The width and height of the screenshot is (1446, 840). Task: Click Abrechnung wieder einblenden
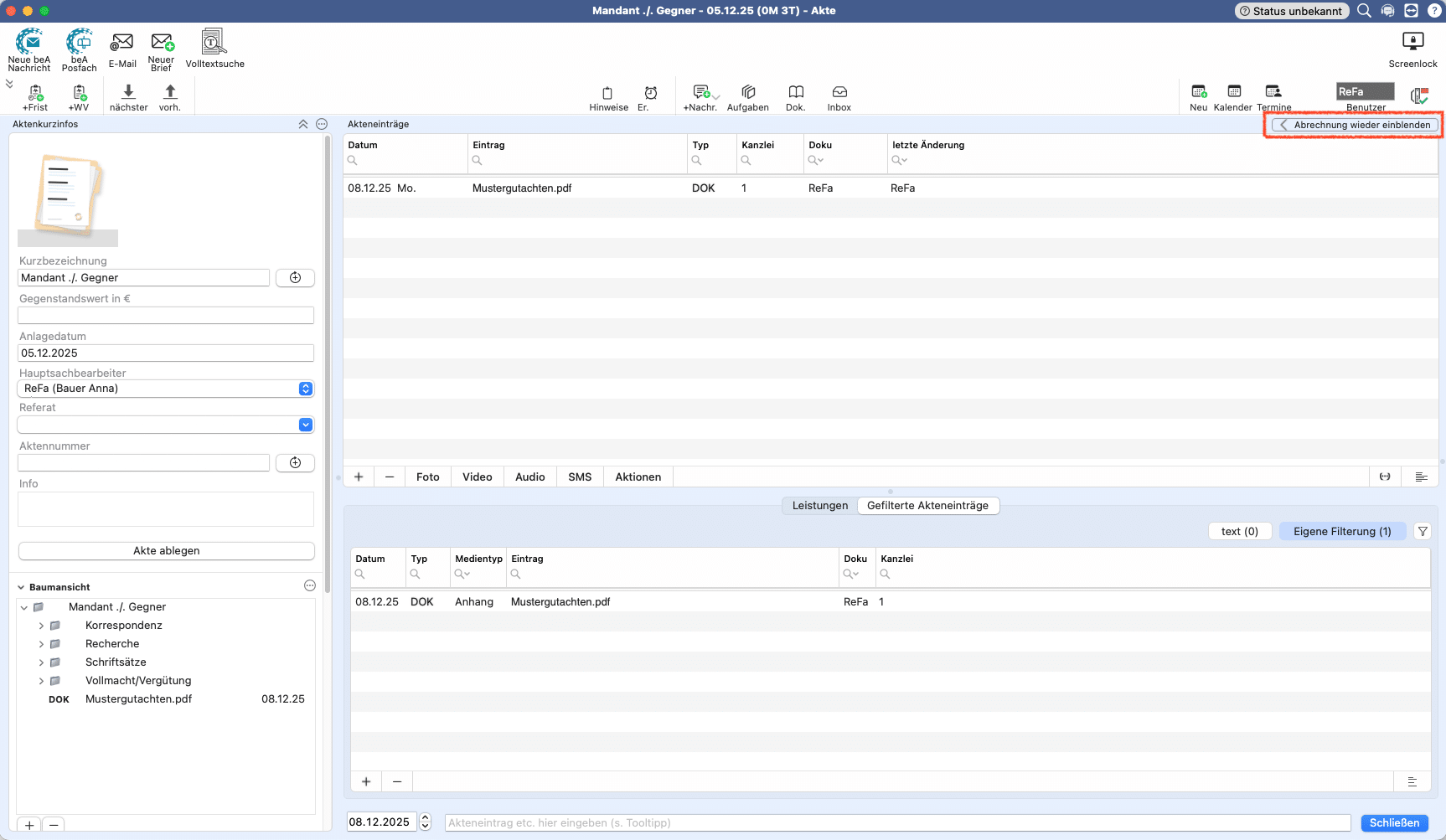[x=1355, y=125]
